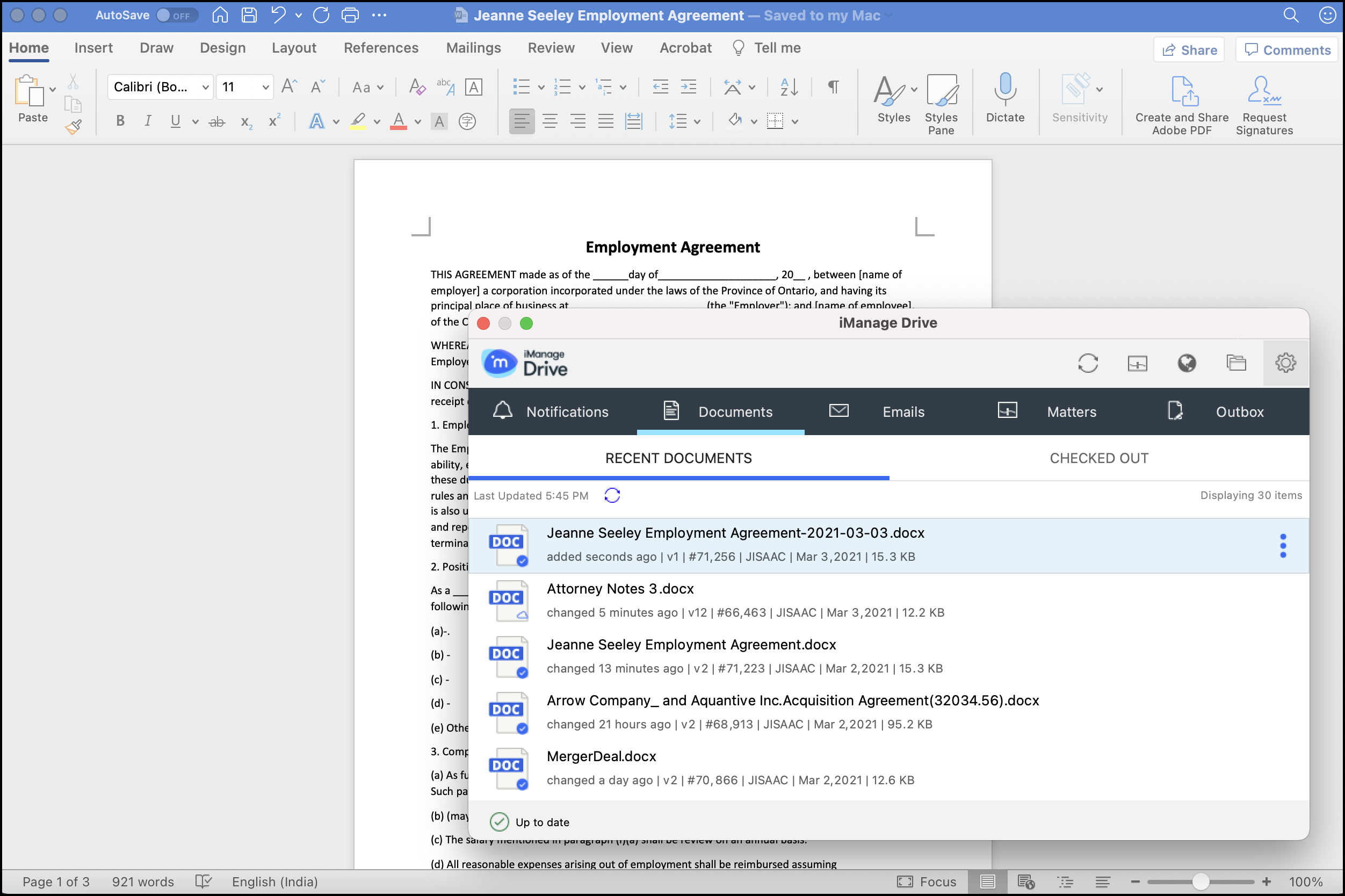Open iManage Drive settings gear
This screenshot has height=896, width=1345.
click(1285, 363)
